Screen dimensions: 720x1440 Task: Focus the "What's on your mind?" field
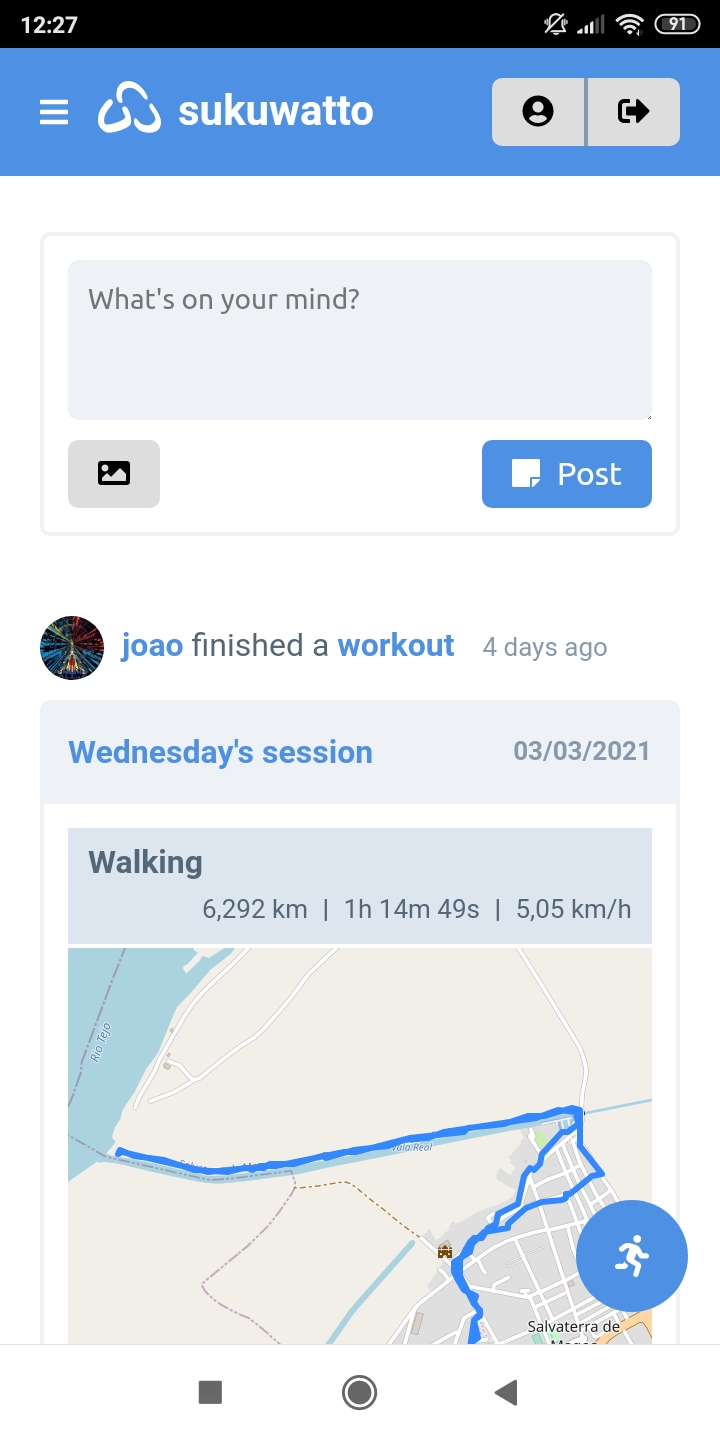coord(360,340)
